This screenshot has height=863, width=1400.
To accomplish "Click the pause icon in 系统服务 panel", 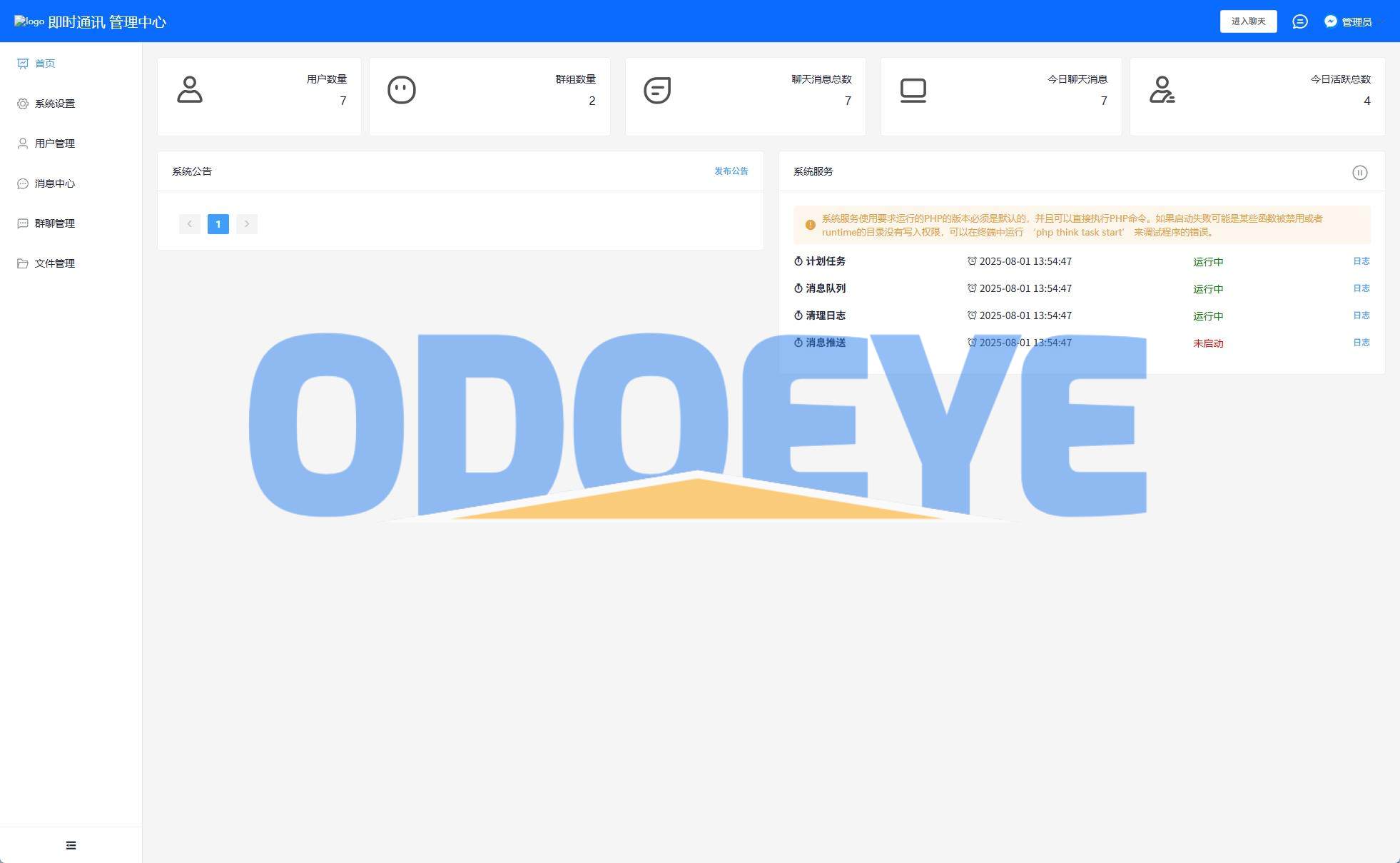I will (x=1359, y=173).
